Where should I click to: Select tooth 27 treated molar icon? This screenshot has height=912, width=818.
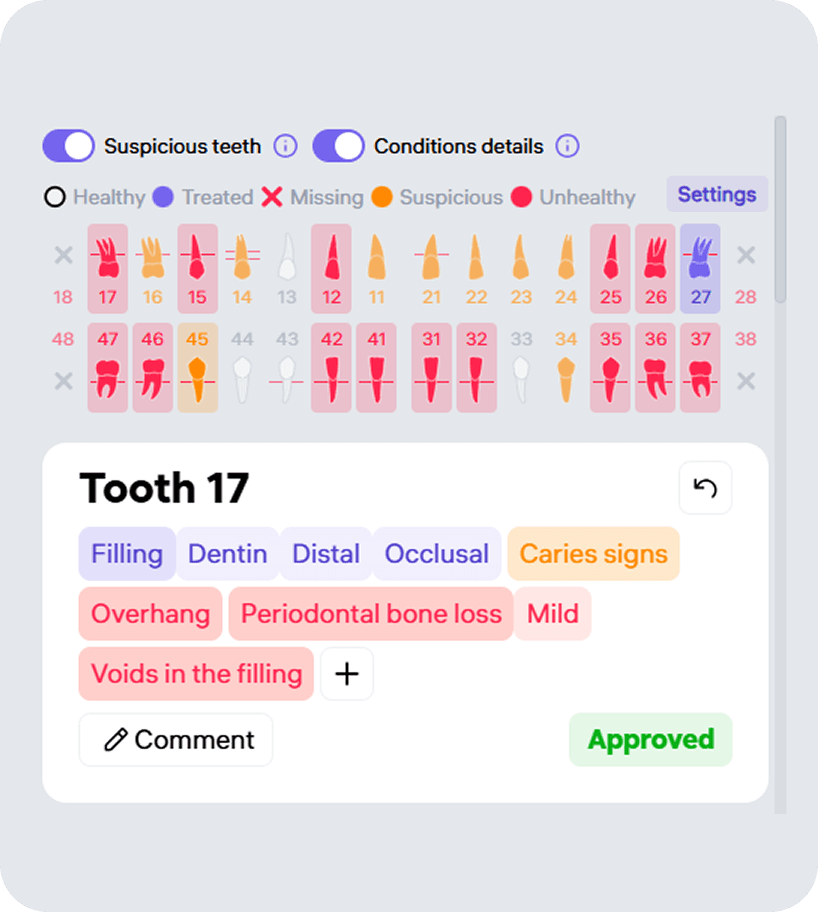coord(700,269)
